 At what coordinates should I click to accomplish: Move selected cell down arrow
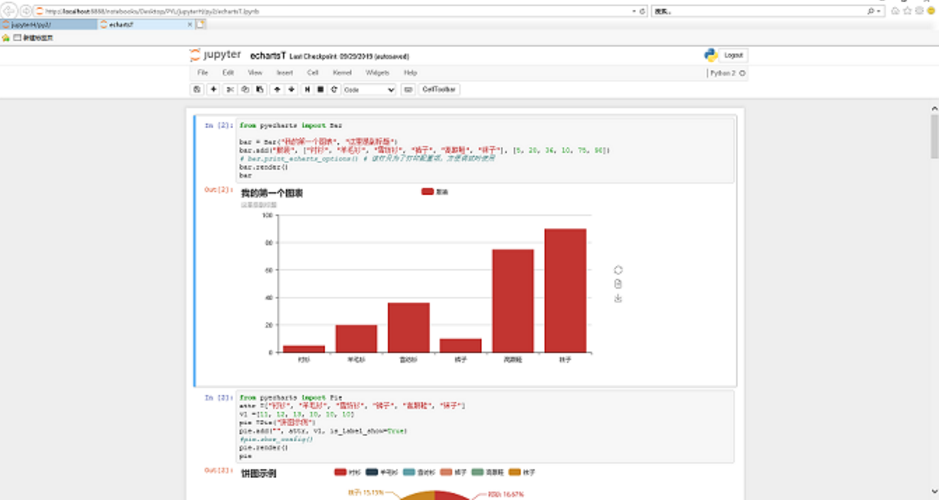point(292,89)
